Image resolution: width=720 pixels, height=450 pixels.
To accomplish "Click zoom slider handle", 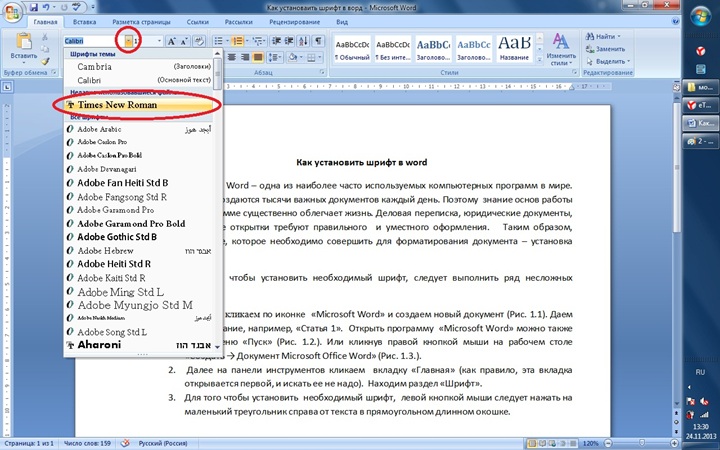I will point(641,444).
